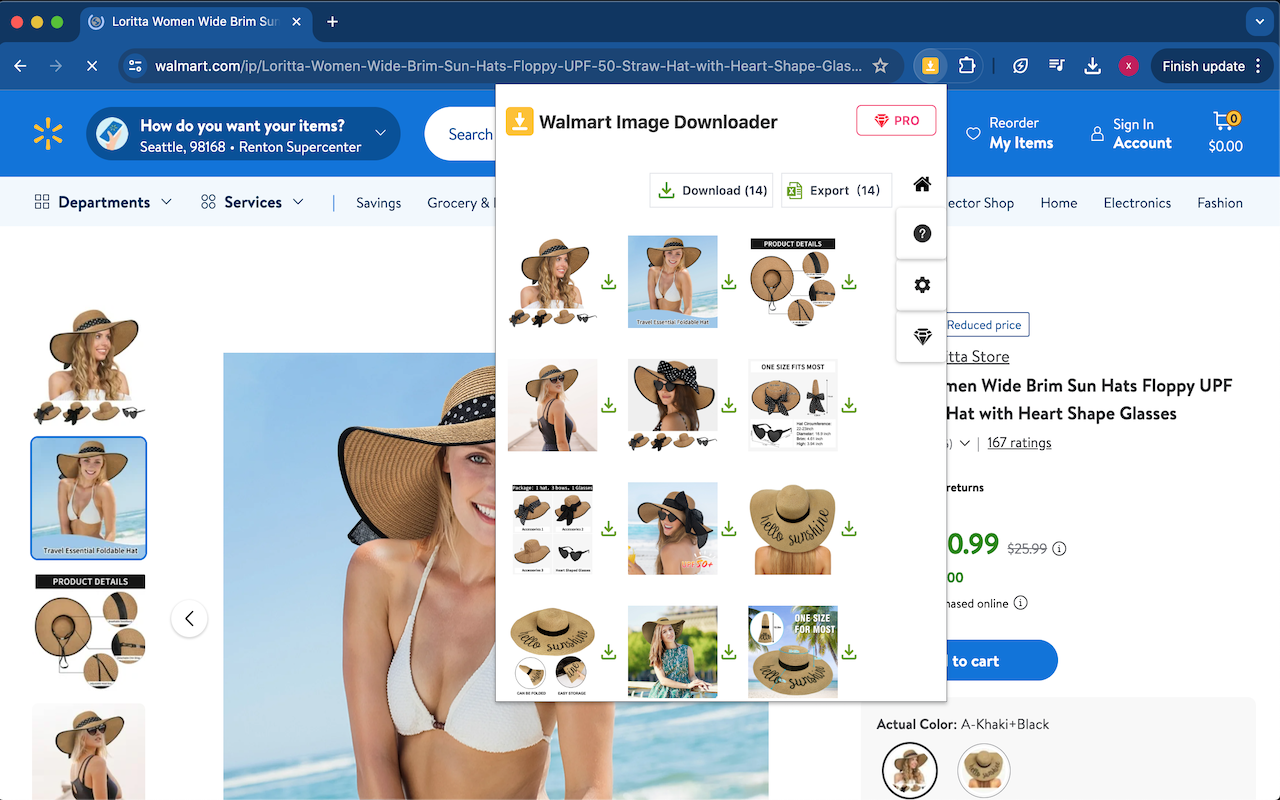Click the Walmart Image Downloader extension toolbar icon
The width and height of the screenshot is (1280, 800).
click(x=930, y=66)
